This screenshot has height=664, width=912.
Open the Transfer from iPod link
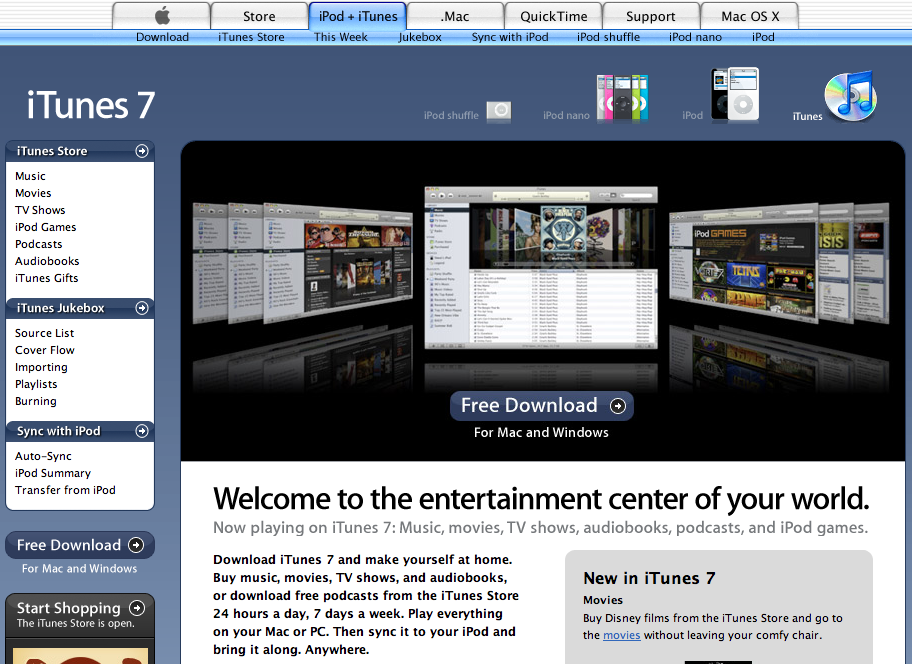[x=65, y=490]
